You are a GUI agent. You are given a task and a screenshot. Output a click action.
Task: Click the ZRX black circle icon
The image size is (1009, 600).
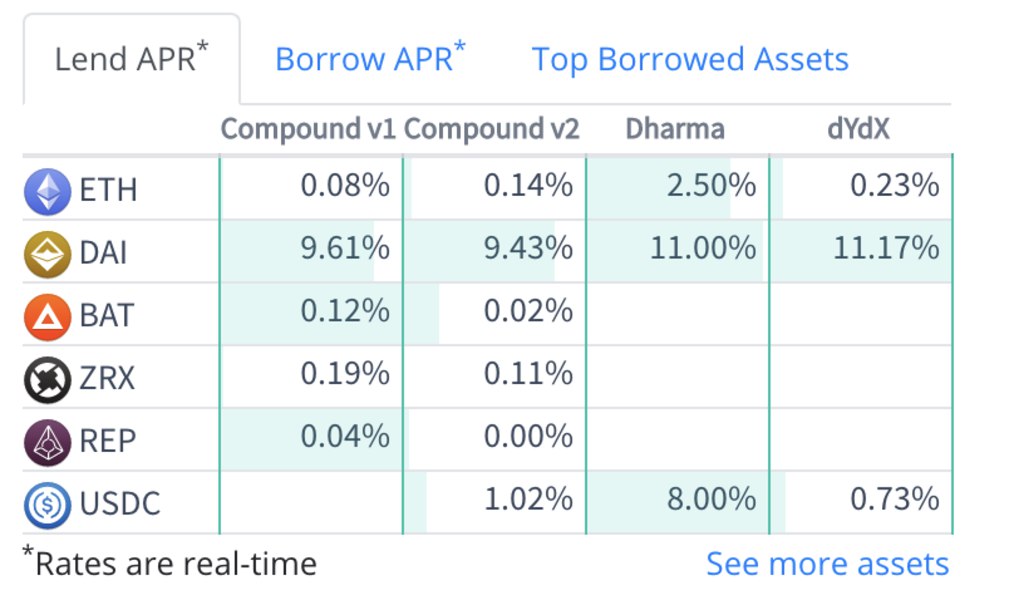pyautogui.click(x=48, y=379)
